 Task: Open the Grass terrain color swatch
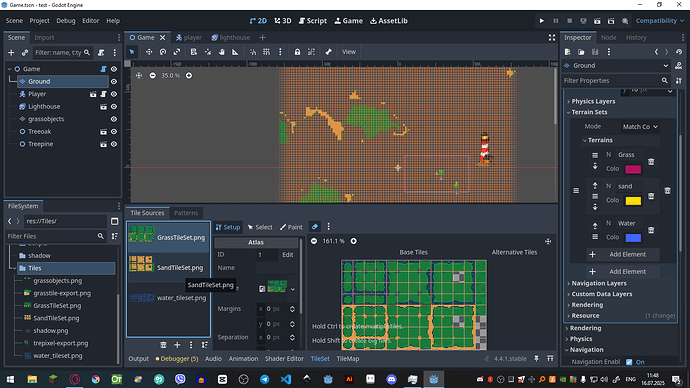[x=633, y=169]
